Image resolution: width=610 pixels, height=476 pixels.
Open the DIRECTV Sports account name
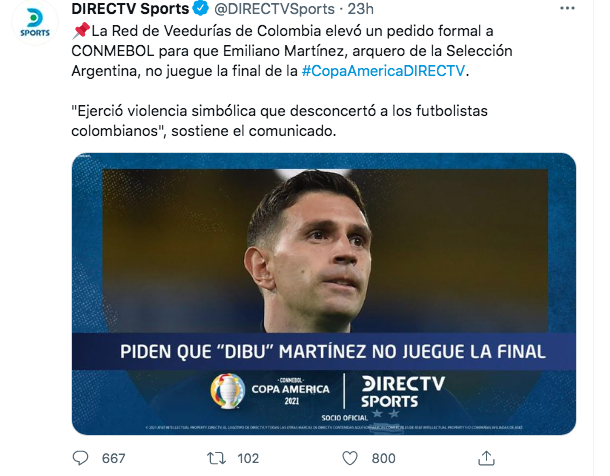[x=130, y=9]
